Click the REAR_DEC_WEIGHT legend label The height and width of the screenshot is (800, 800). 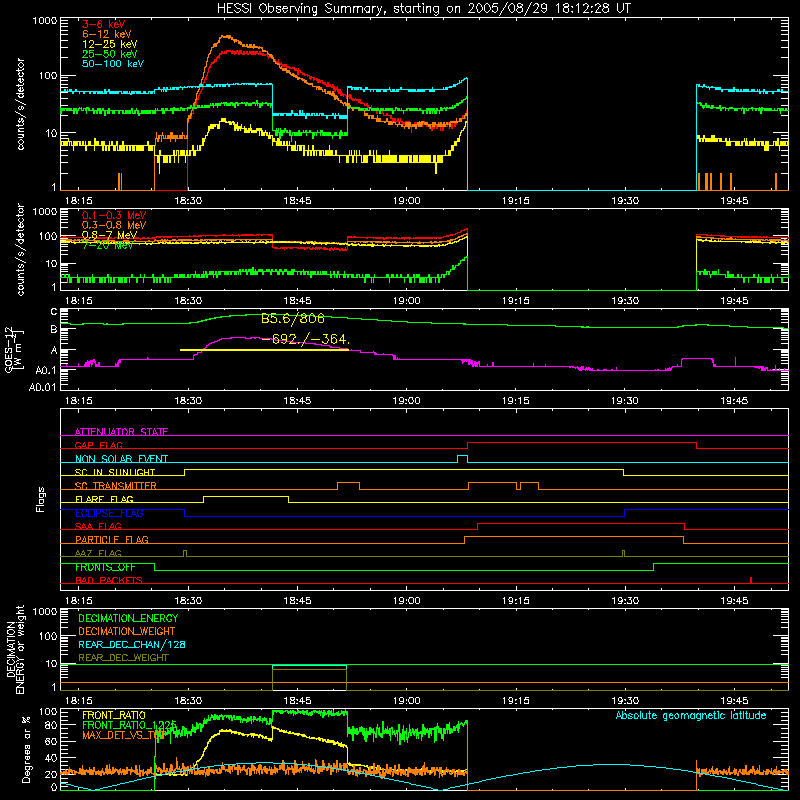pos(123,658)
